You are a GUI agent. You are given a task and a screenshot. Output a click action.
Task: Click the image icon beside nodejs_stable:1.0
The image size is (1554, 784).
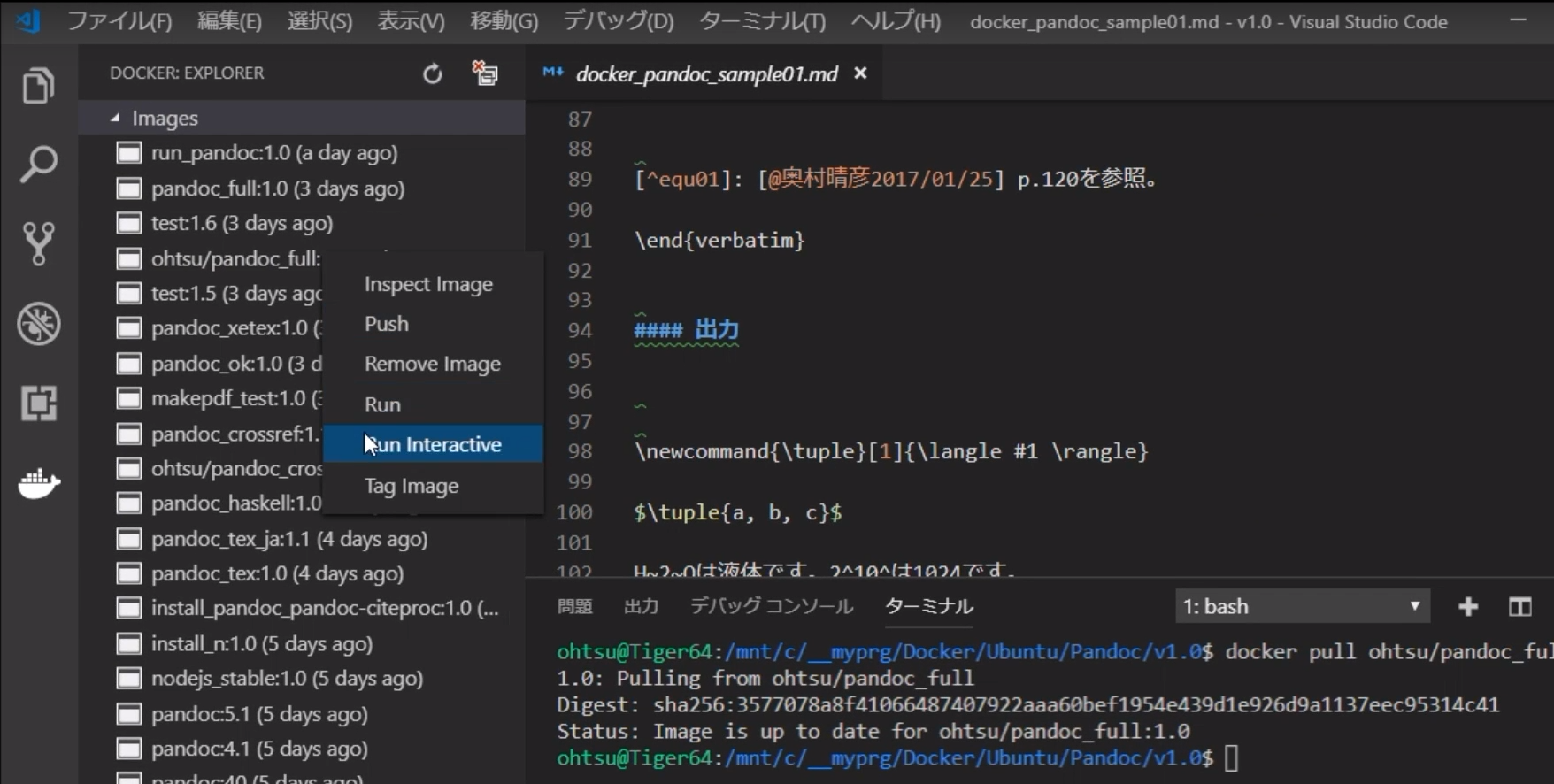point(129,679)
